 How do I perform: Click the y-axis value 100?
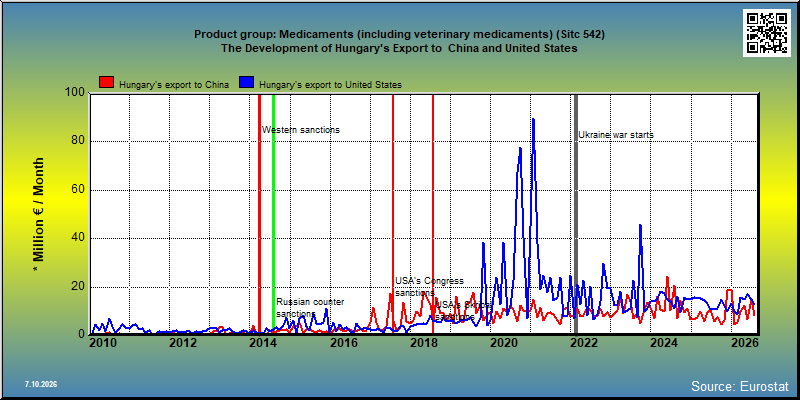click(x=75, y=92)
